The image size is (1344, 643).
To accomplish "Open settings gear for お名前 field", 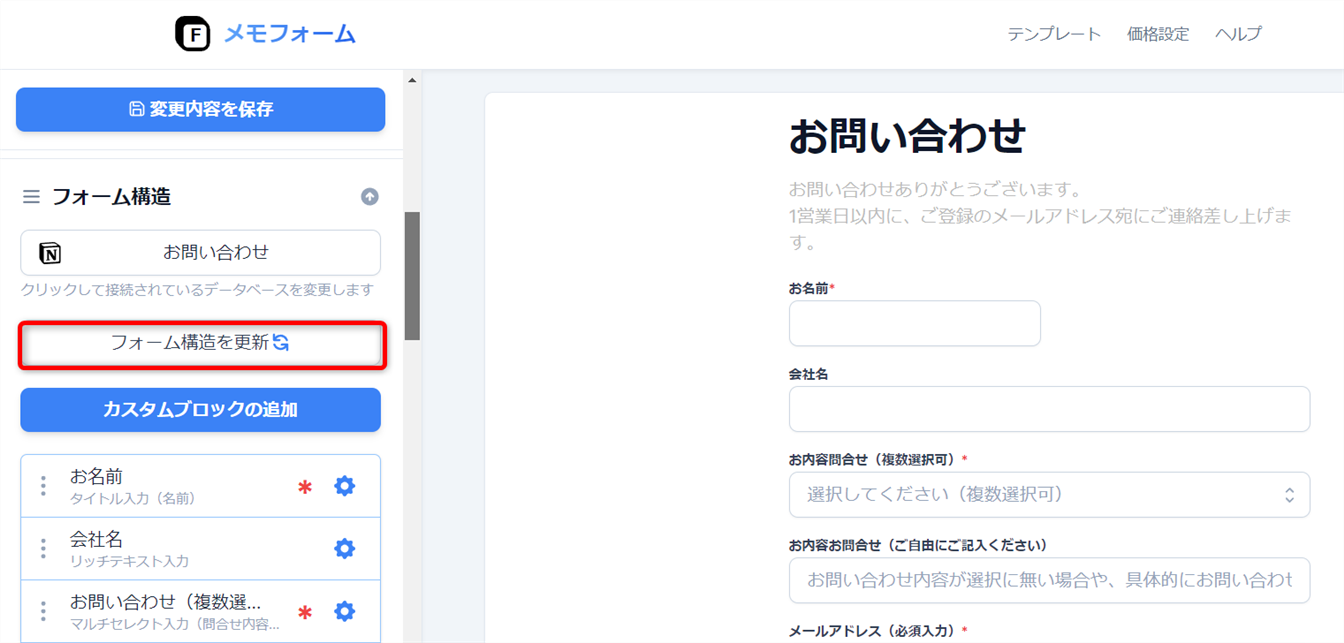I will tap(344, 486).
